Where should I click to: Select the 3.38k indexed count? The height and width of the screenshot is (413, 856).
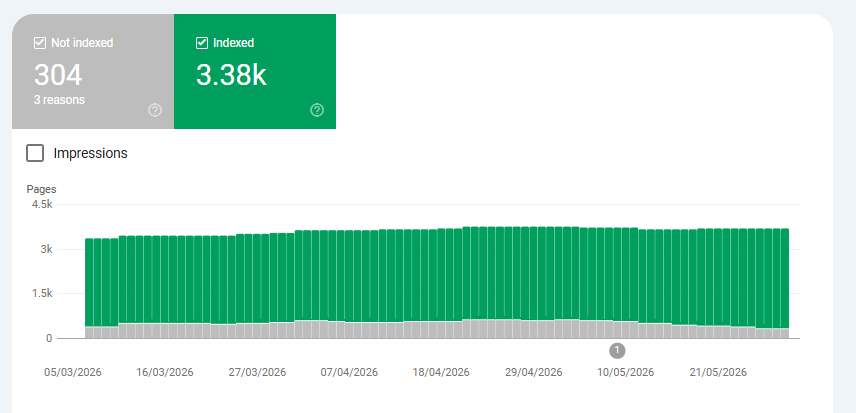(231, 75)
